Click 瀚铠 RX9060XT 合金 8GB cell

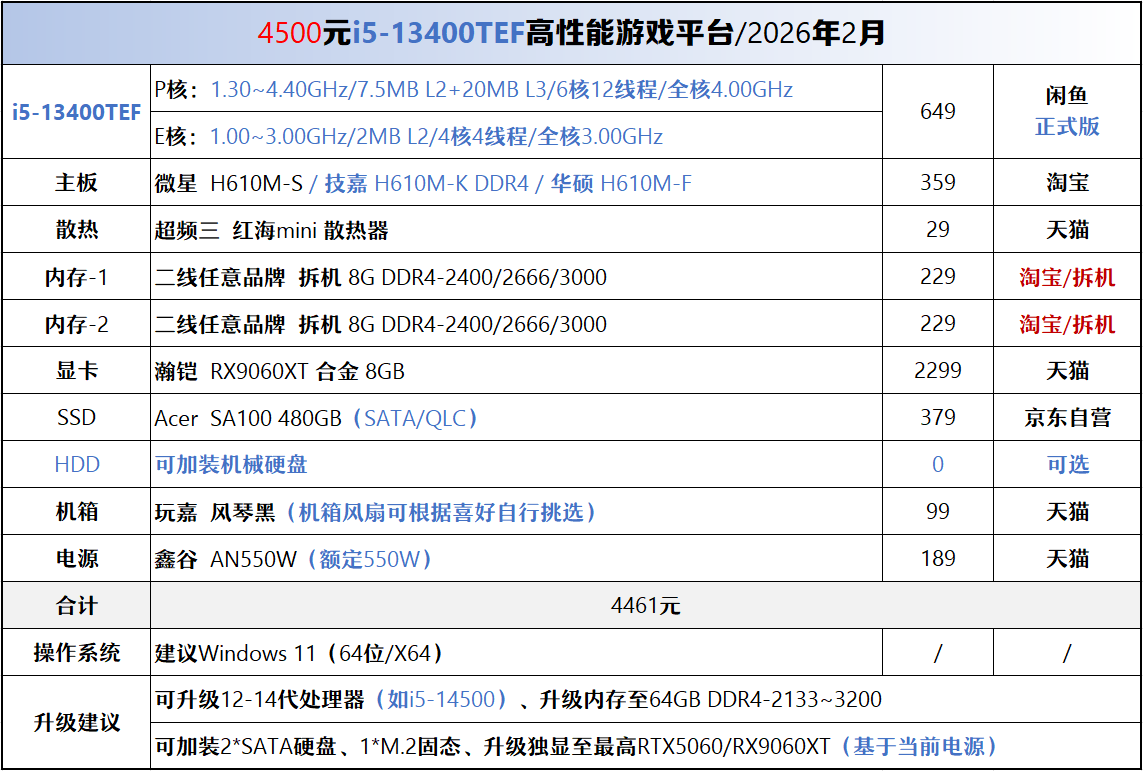[x=516, y=370]
